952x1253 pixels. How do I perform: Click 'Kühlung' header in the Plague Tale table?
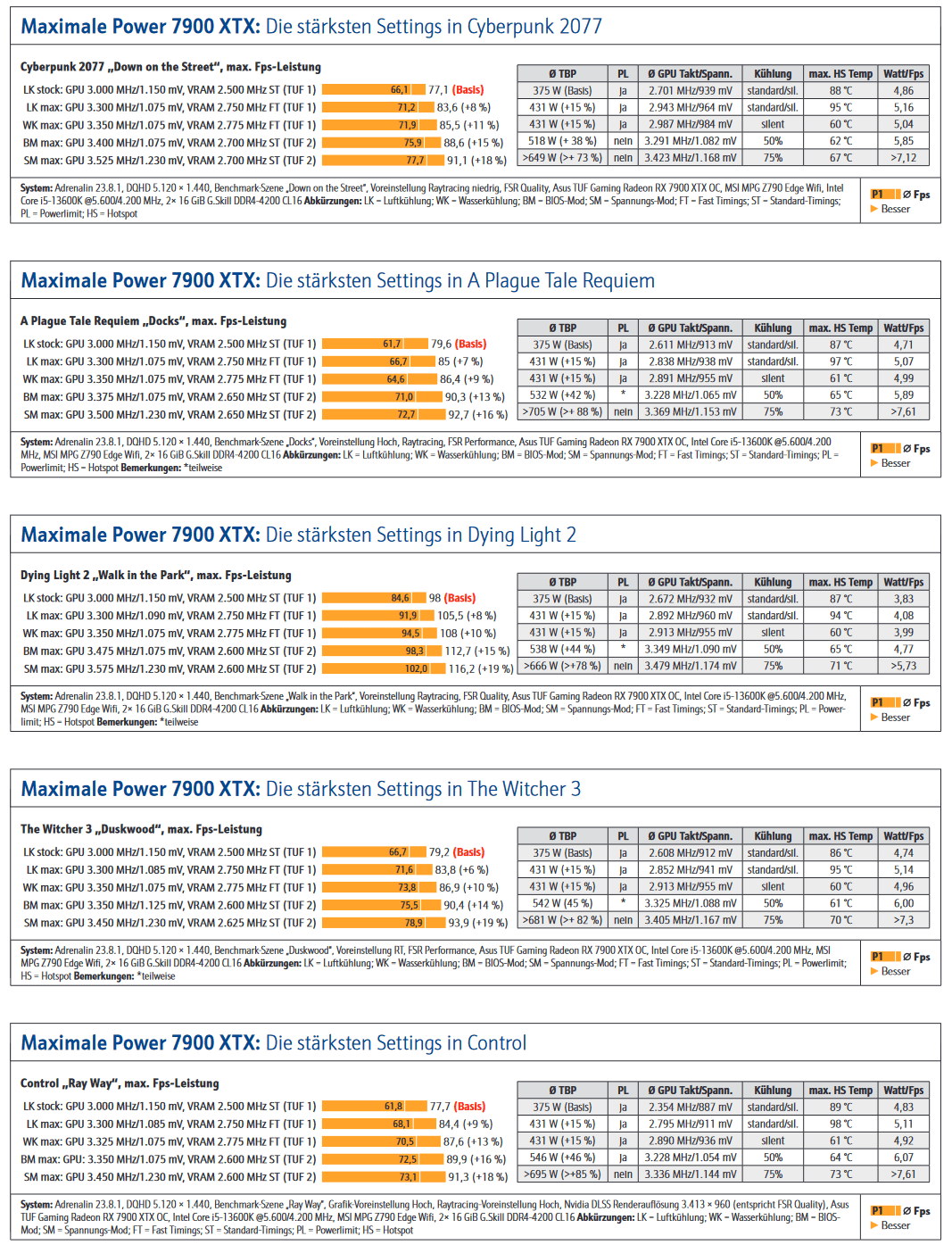pos(773,328)
